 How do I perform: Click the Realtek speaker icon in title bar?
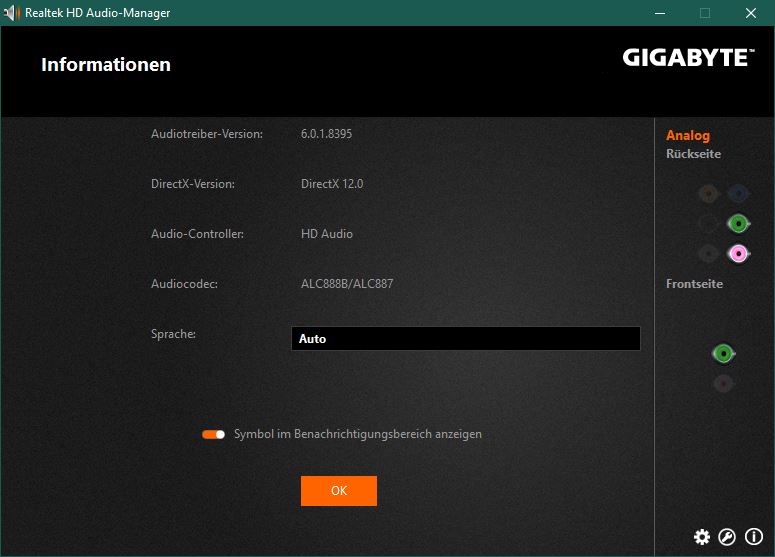(x=12, y=13)
